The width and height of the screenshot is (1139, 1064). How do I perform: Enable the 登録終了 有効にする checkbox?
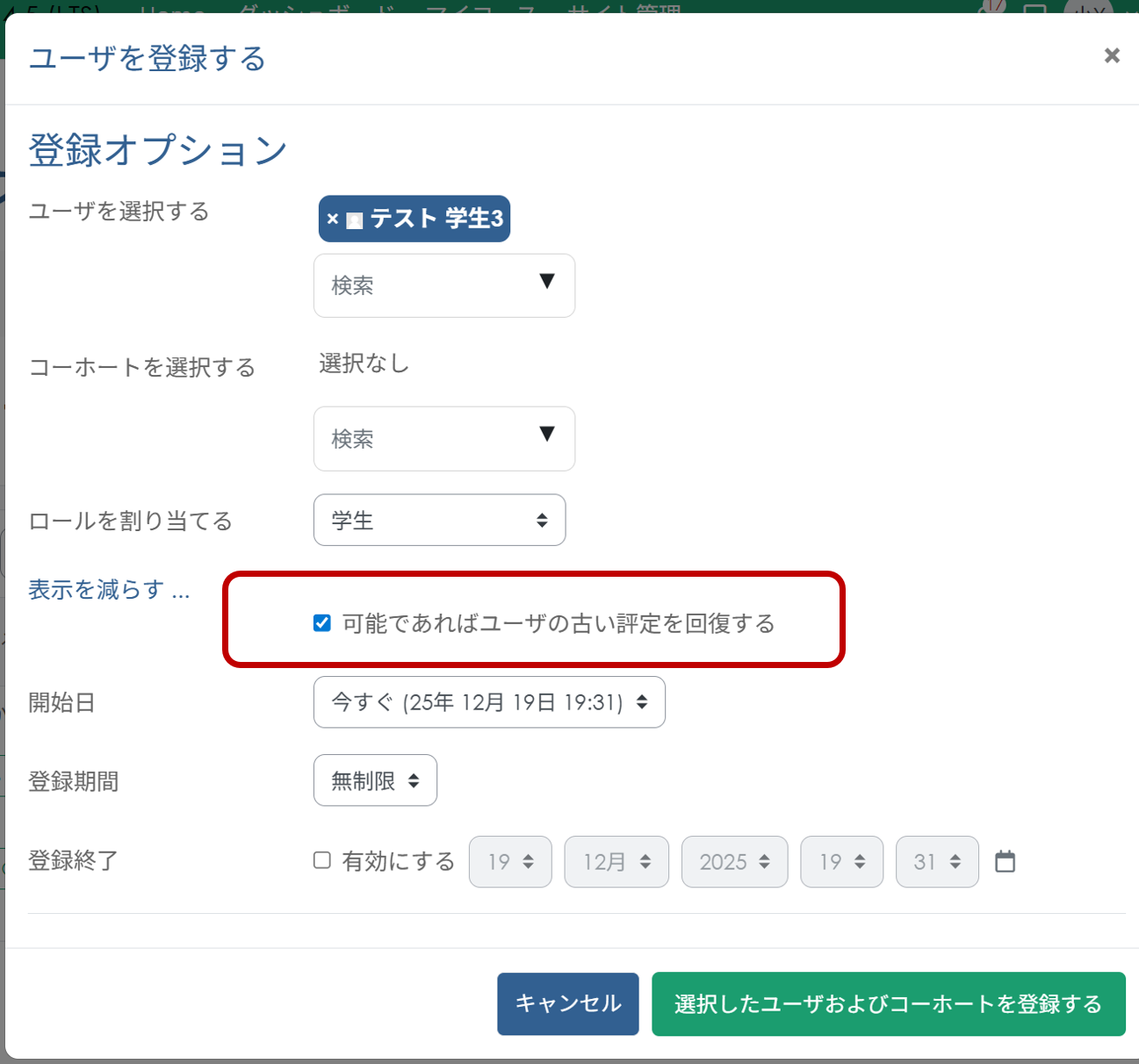(x=321, y=861)
